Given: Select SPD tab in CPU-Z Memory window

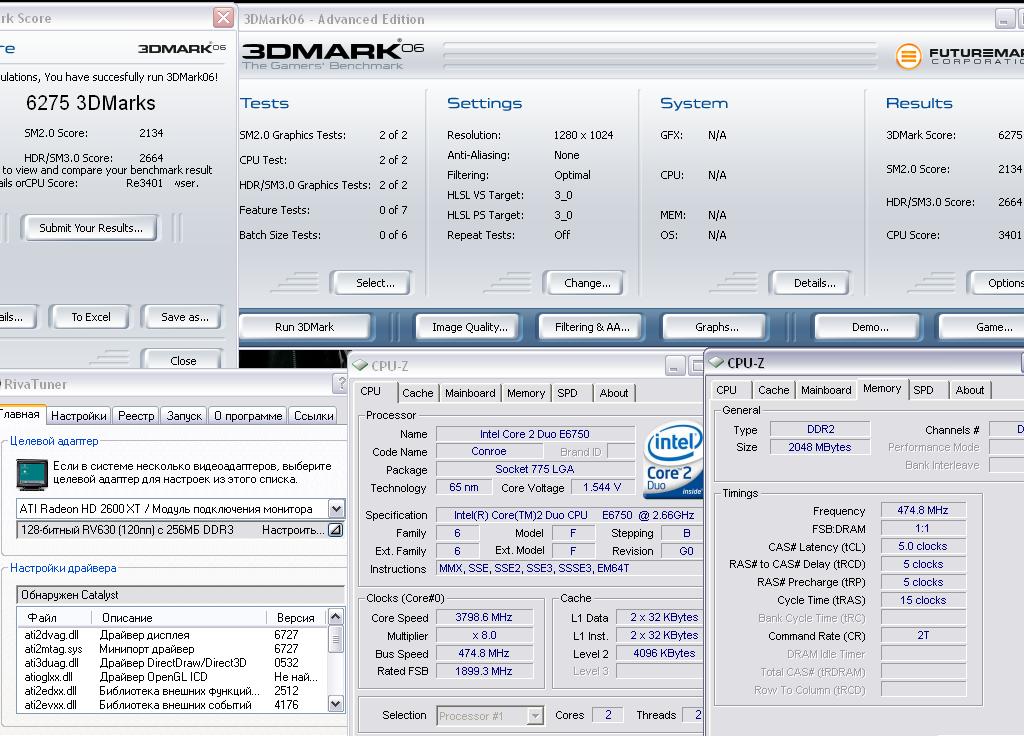Looking at the screenshot, I should [x=923, y=390].
